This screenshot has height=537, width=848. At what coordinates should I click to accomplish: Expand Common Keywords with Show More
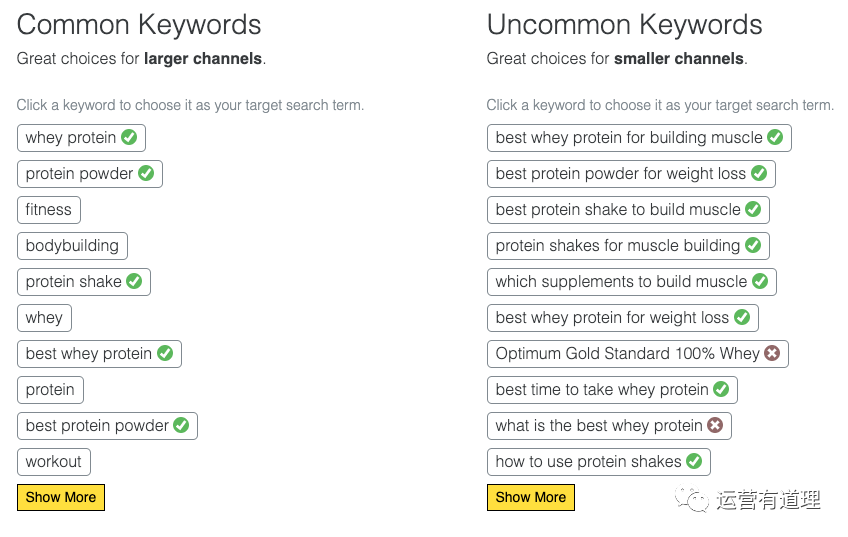click(x=61, y=497)
